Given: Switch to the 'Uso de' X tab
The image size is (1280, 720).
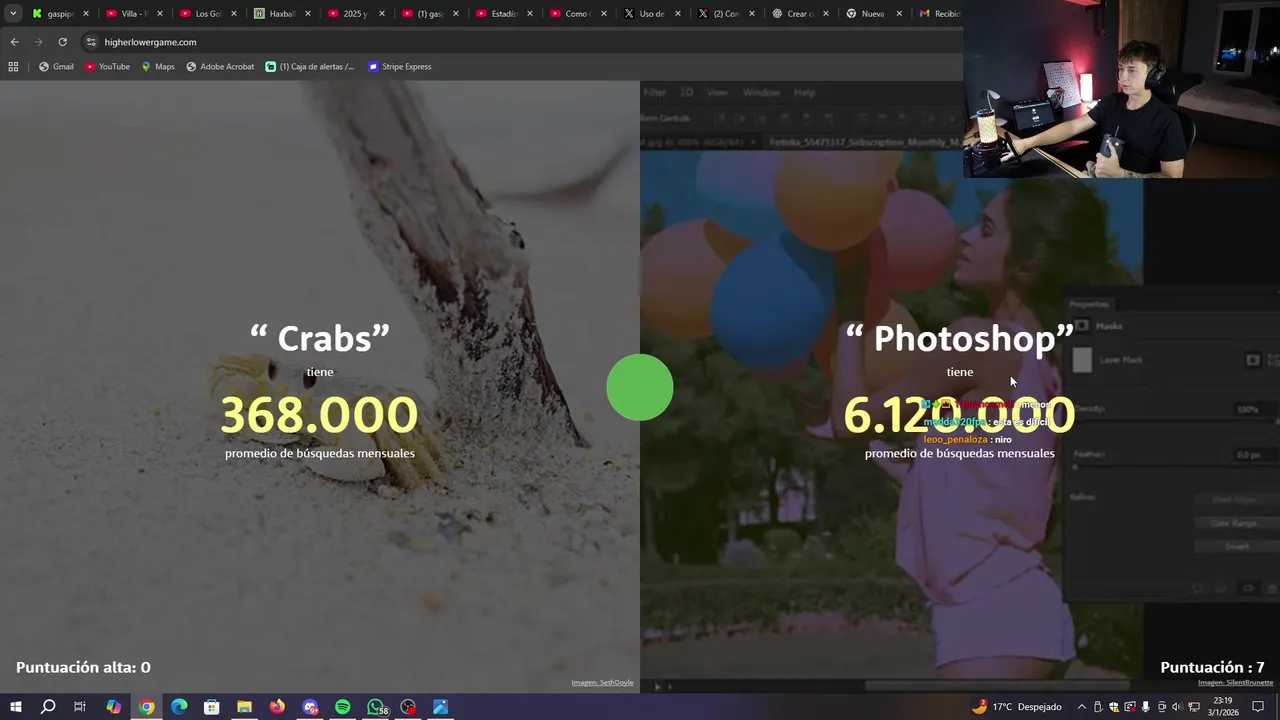Looking at the screenshot, I should [x=652, y=14].
